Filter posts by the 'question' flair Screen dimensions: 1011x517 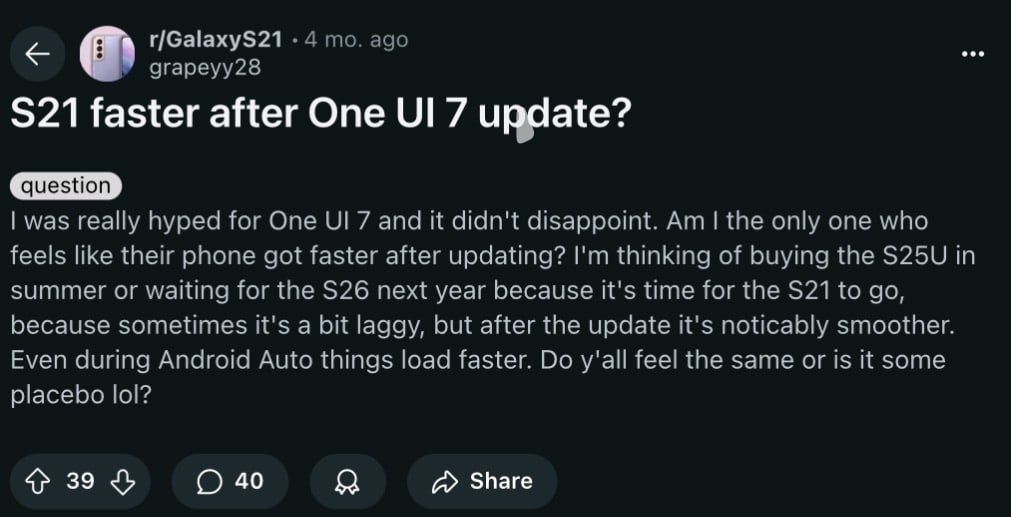coord(66,186)
